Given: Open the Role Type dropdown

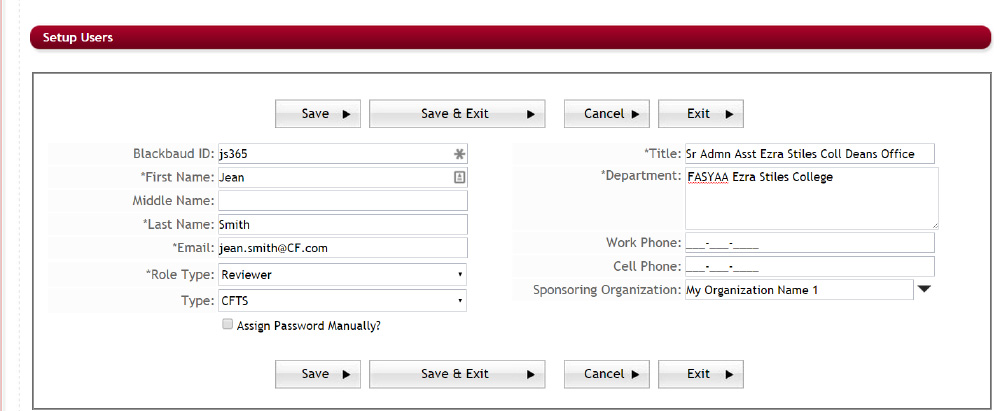Looking at the screenshot, I should (x=342, y=274).
